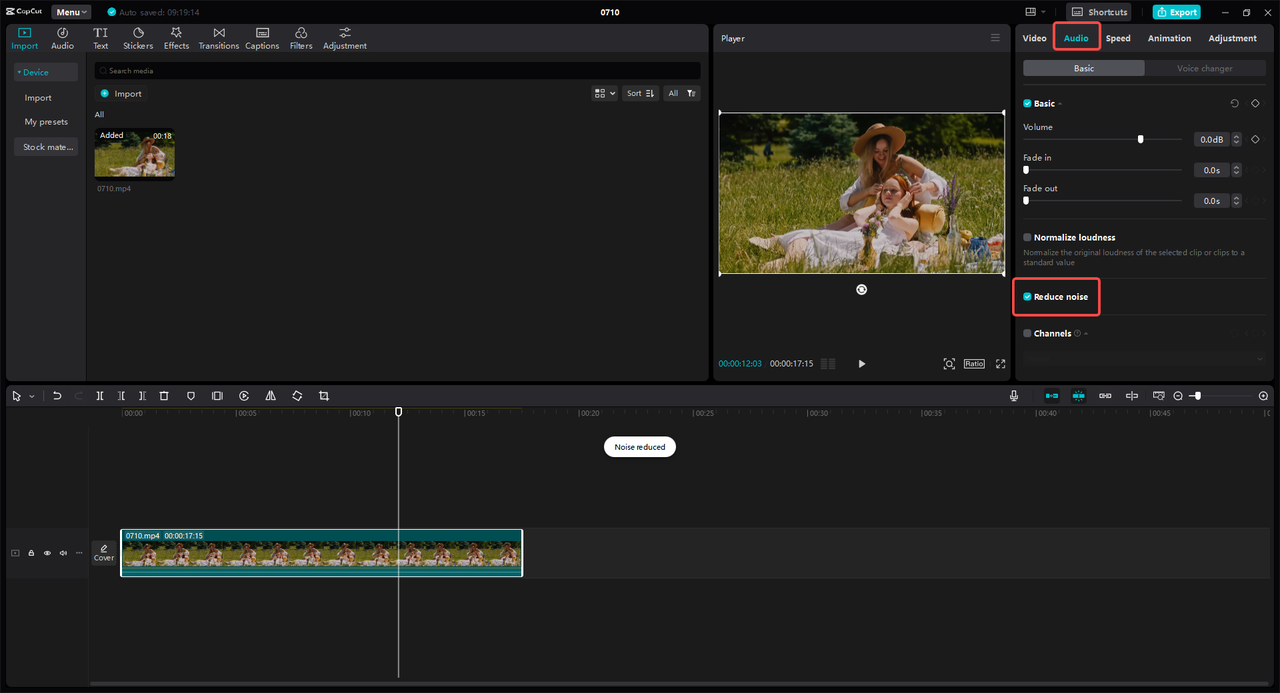
Task: Click the fullscreen icon in Player
Action: pos(1000,364)
